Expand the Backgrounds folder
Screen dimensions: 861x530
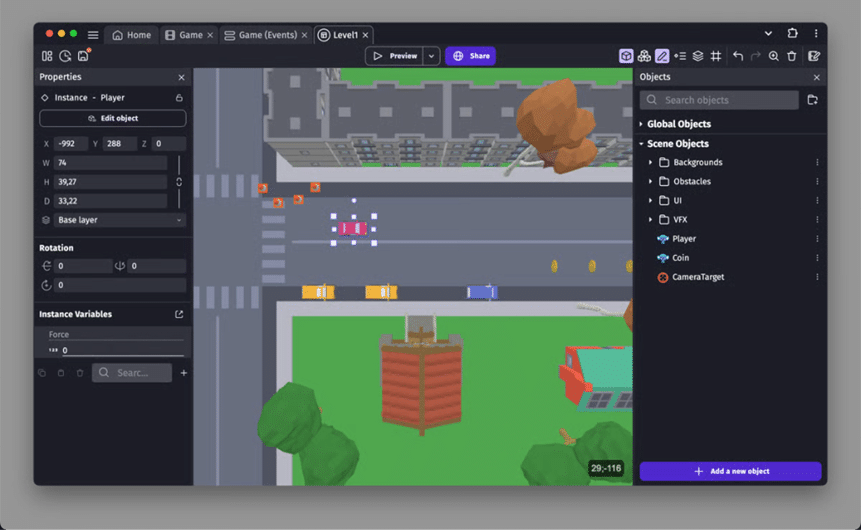click(651, 163)
